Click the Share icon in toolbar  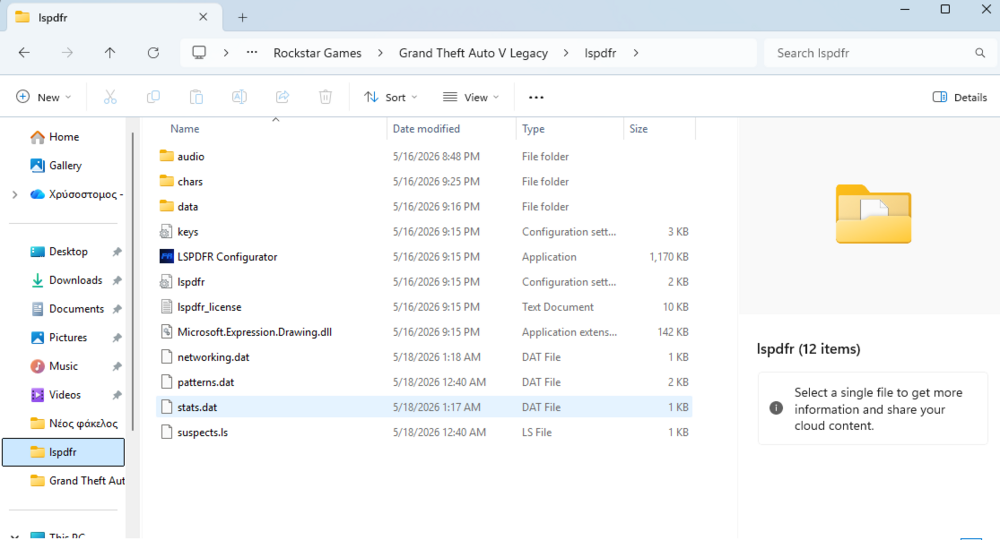[x=283, y=97]
